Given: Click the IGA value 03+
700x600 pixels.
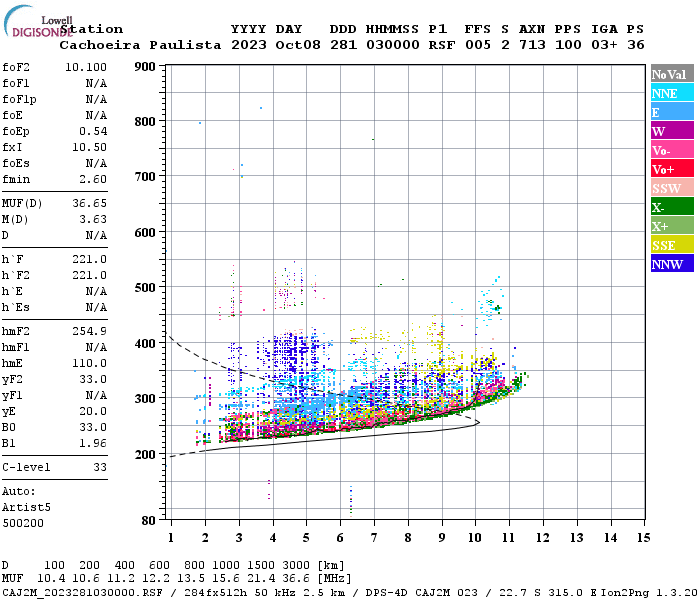Looking at the screenshot, I should point(604,45).
